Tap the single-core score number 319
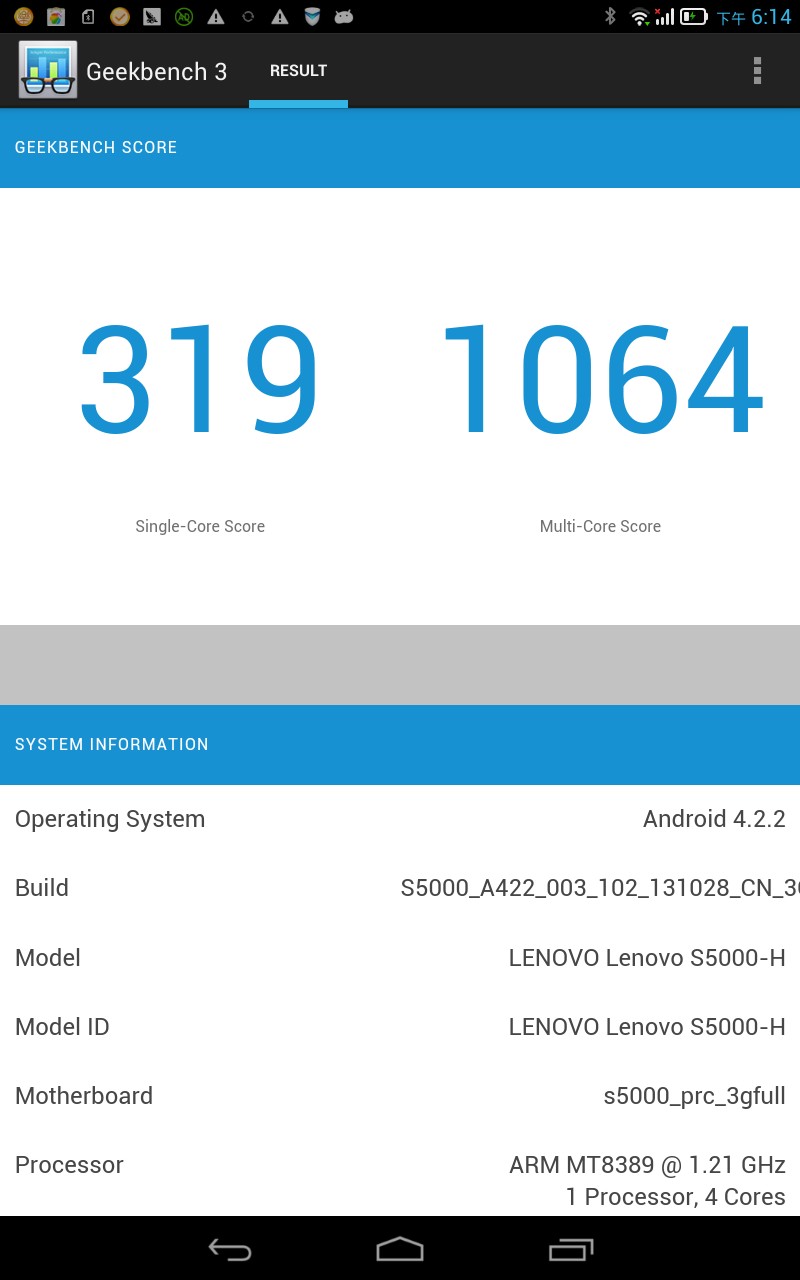Image resolution: width=800 pixels, height=1280 pixels. pos(199,380)
